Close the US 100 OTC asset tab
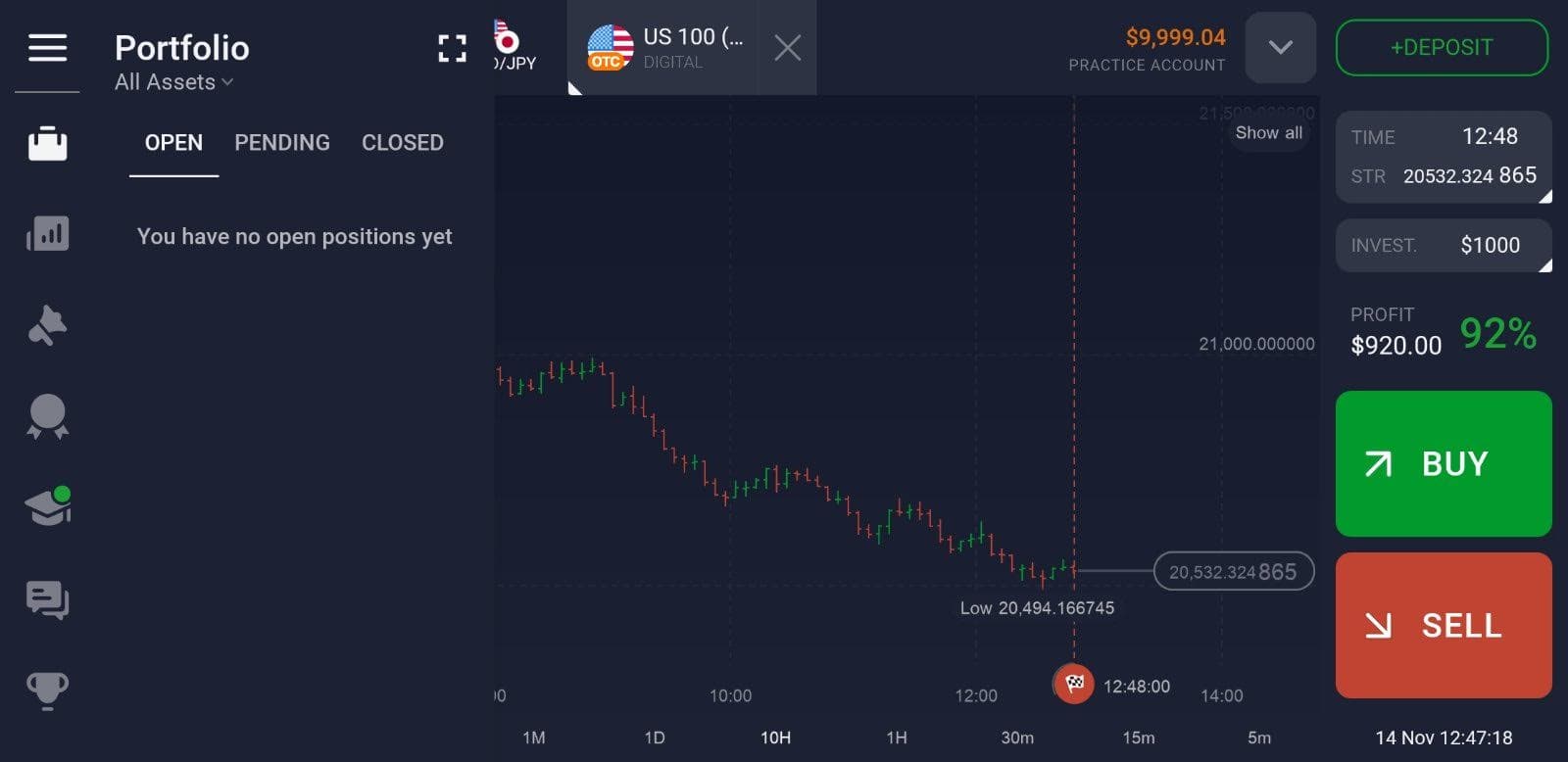Viewport: 1568px width, 762px height. point(787,48)
